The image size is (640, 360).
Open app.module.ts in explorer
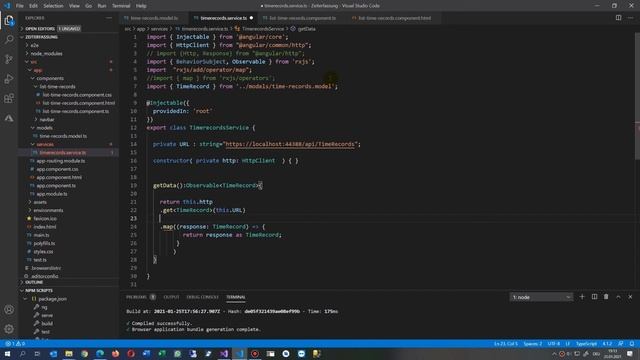click(52, 194)
